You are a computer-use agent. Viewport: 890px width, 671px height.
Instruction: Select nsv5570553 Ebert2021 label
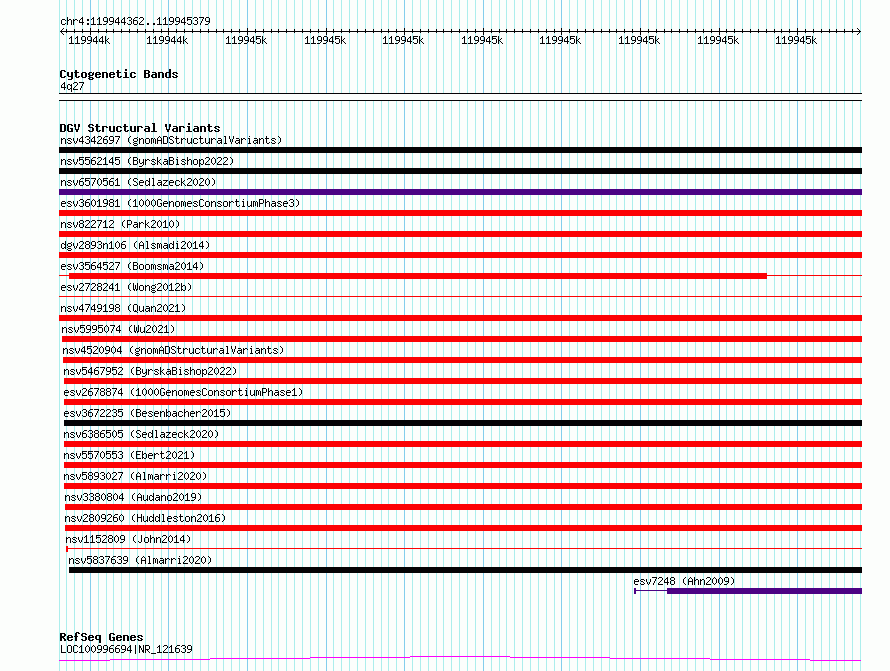pyautogui.click(x=129, y=455)
